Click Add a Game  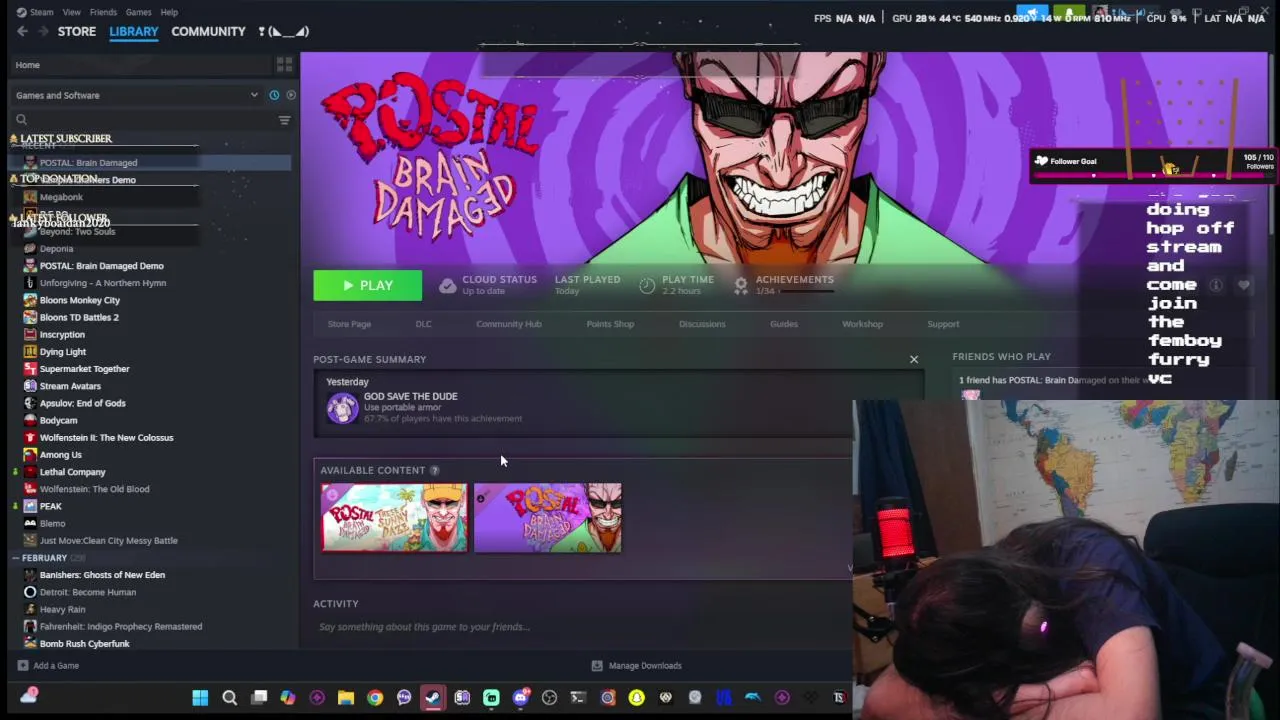tap(47, 666)
